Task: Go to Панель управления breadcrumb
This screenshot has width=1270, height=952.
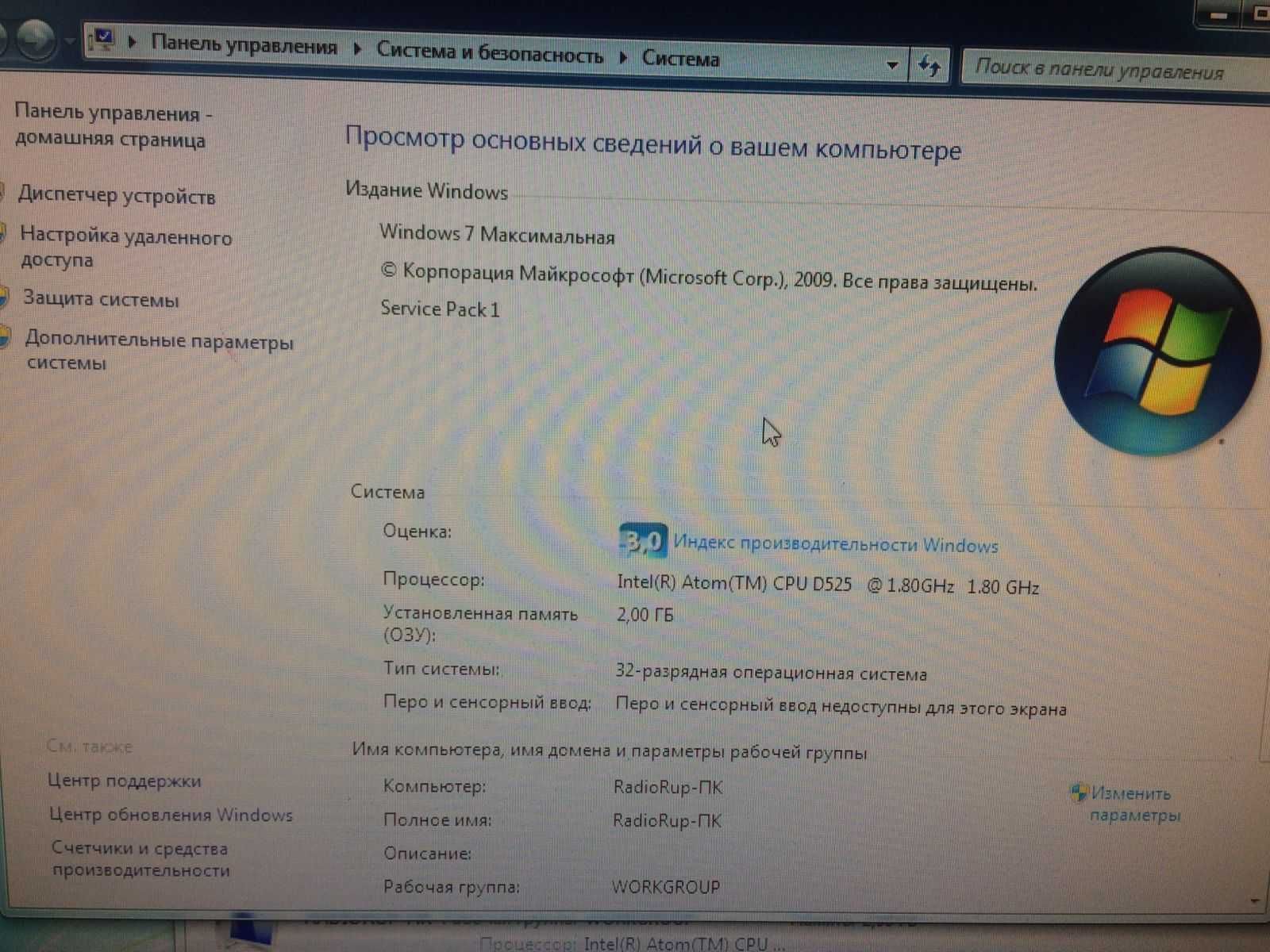Action: coord(244,45)
